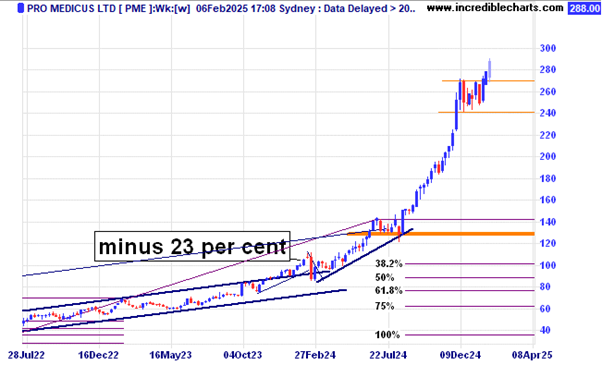Click the 61.8% Fibonacci level label

pyautogui.click(x=389, y=291)
